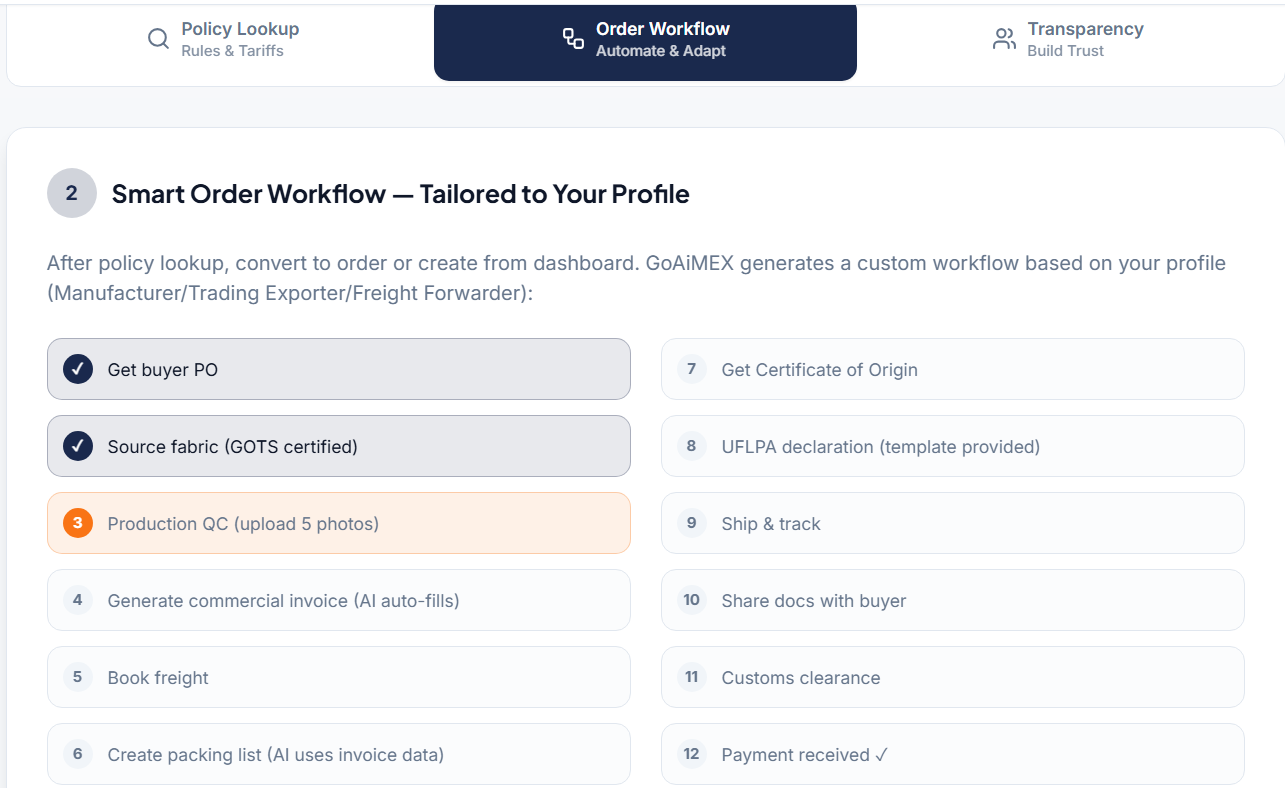This screenshot has width=1285, height=788.
Task: Click the highlighted Order Workflow tab panel
Action: [x=645, y=42]
